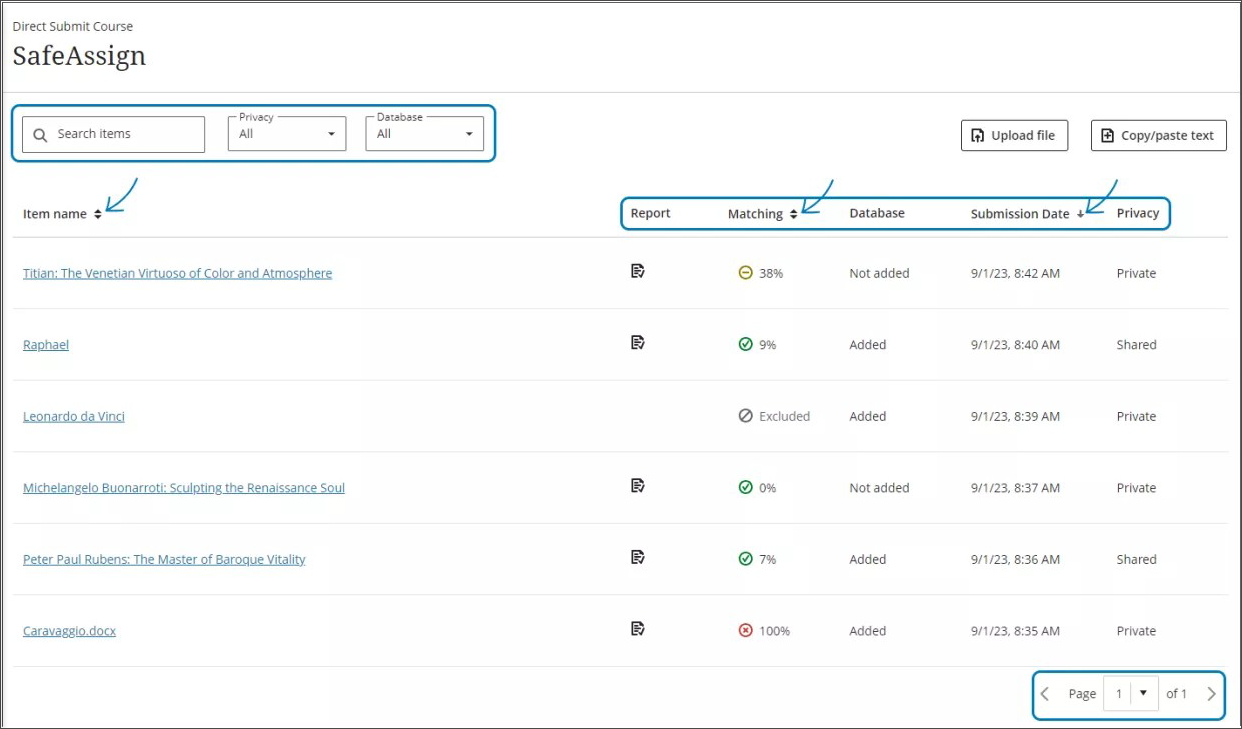1242x729 pixels.
Task: Click date 9/1/23, 8:40 AM
Action: click(x=1015, y=344)
